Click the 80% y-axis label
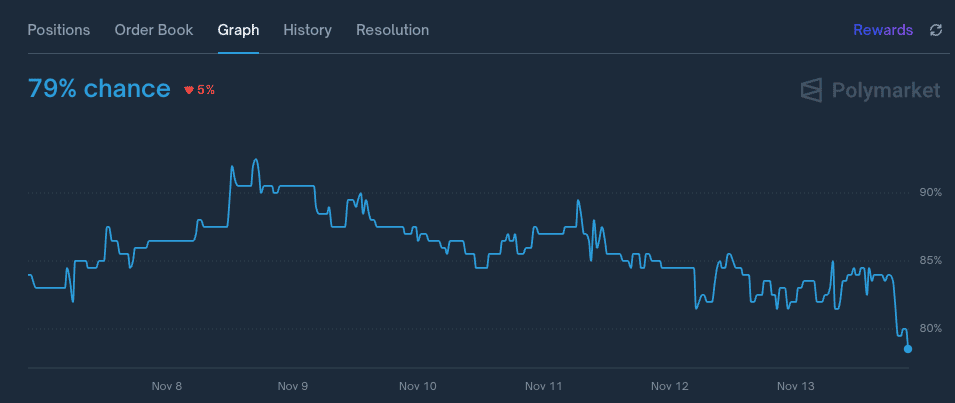955x403 pixels. [930, 329]
